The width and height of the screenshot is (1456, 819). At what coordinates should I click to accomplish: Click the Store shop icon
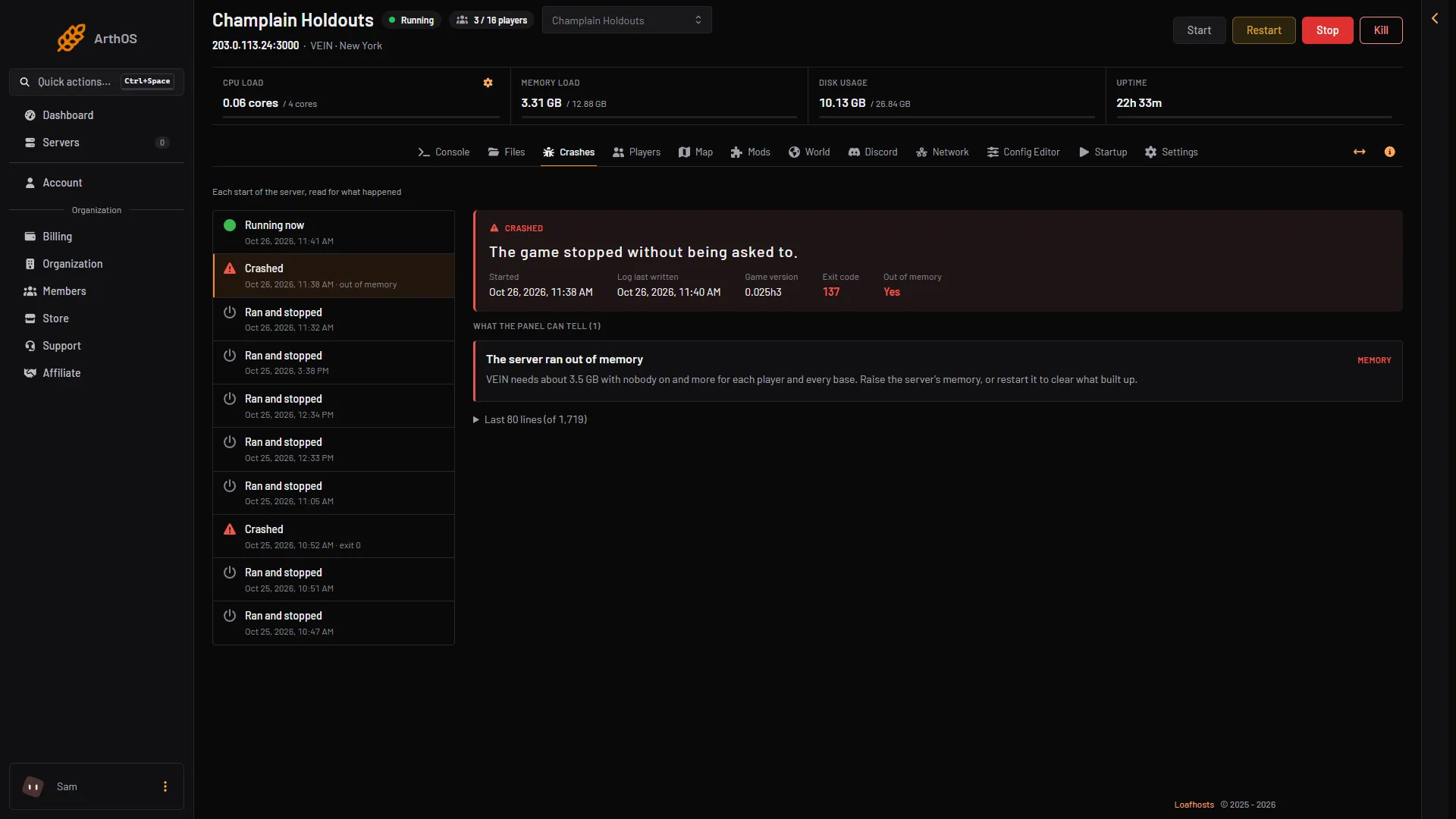30,318
